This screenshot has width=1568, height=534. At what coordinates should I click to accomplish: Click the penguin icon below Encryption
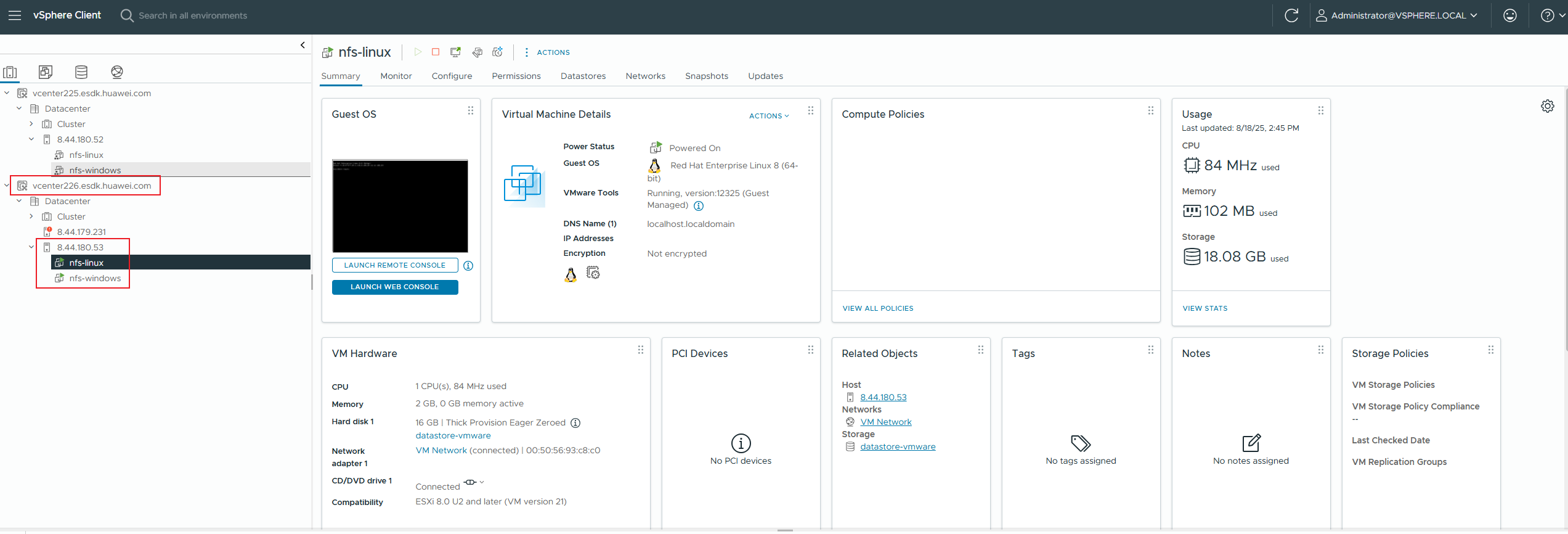[571, 274]
